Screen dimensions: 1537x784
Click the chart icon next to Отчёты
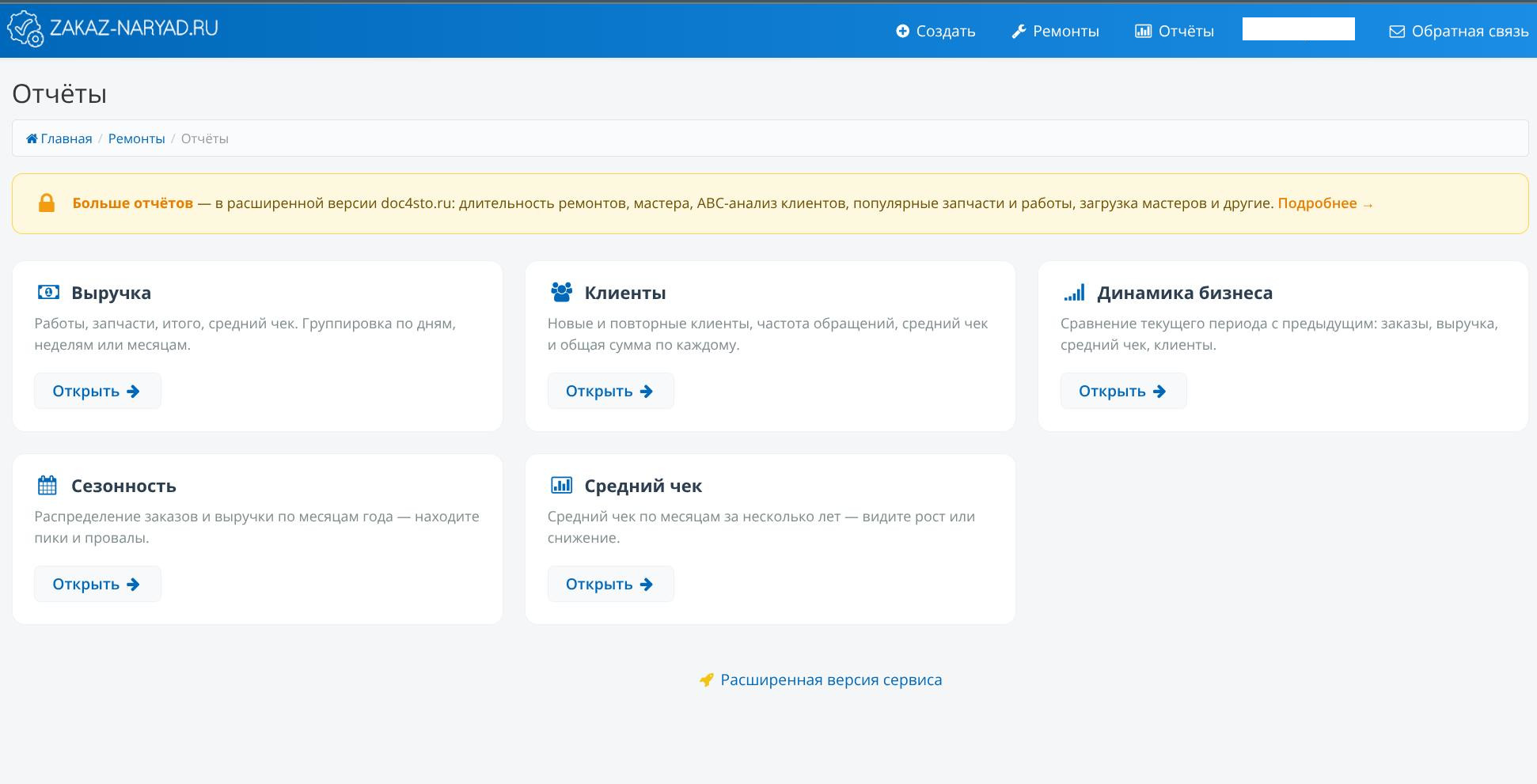coord(1143,30)
